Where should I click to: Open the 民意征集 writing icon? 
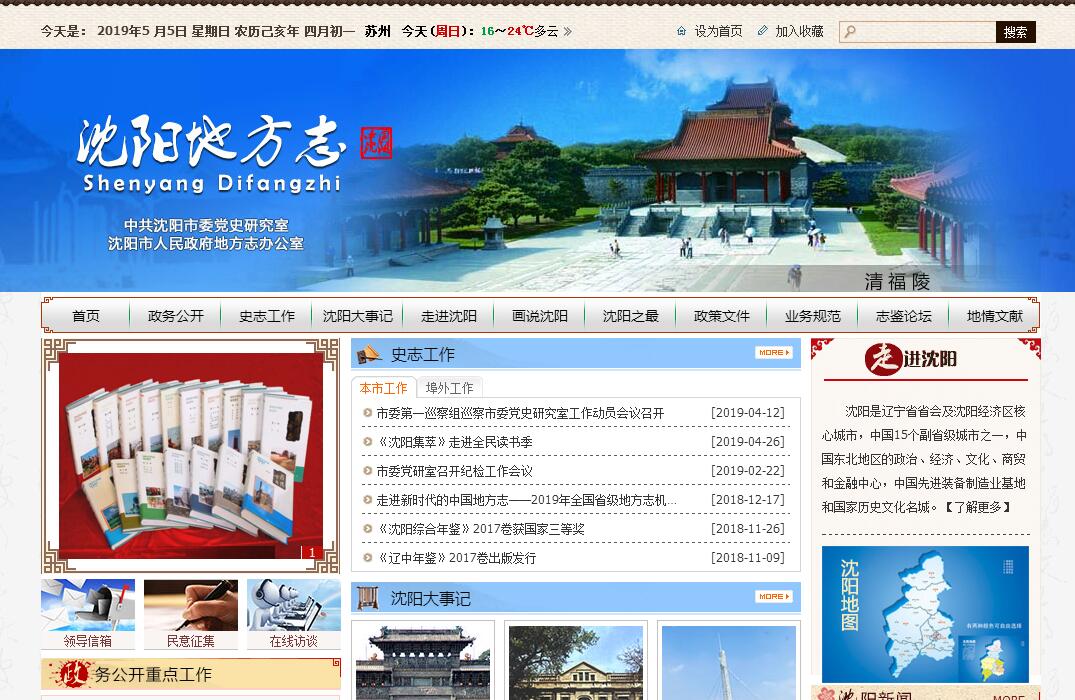click(190, 606)
